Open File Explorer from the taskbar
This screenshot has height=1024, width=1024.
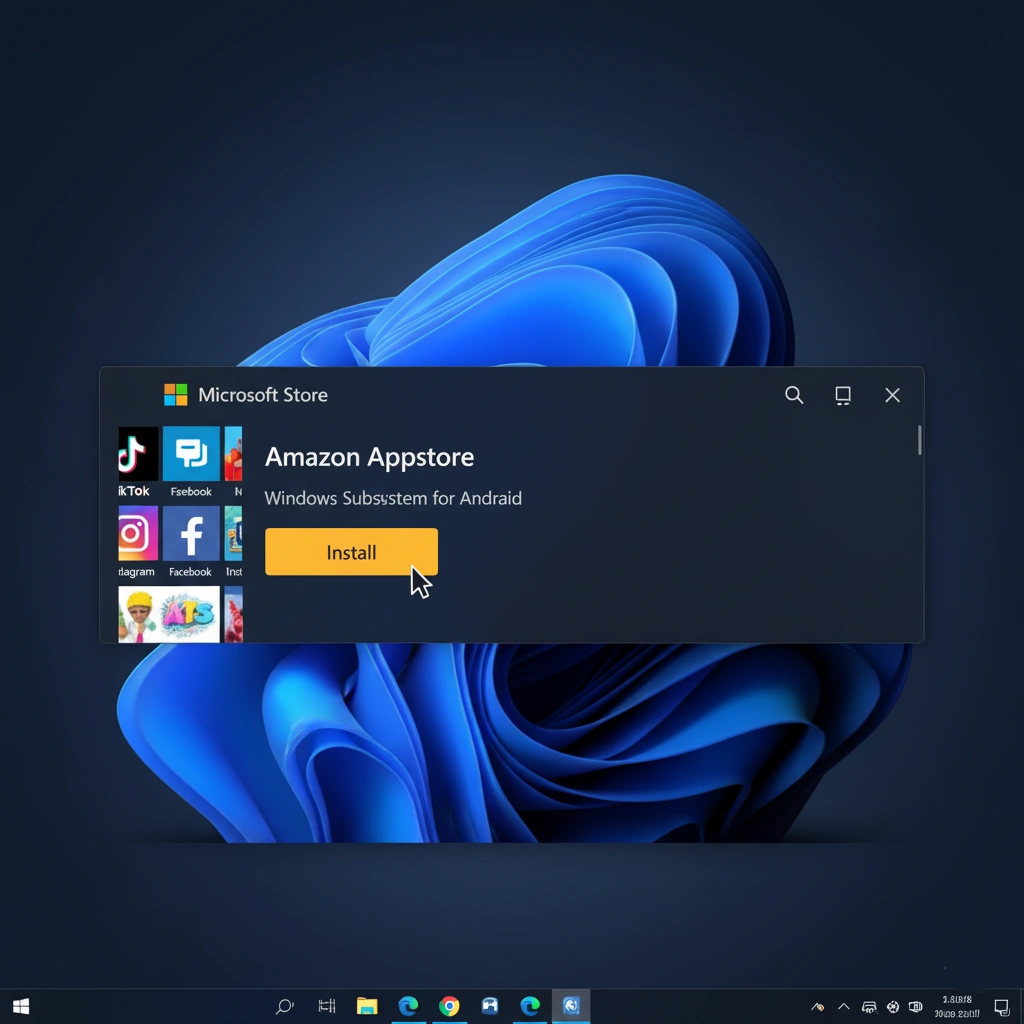click(366, 1006)
